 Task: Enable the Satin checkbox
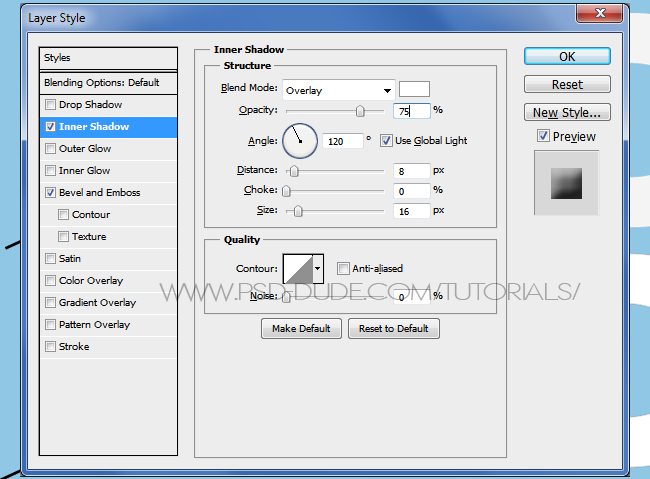click(51, 258)
